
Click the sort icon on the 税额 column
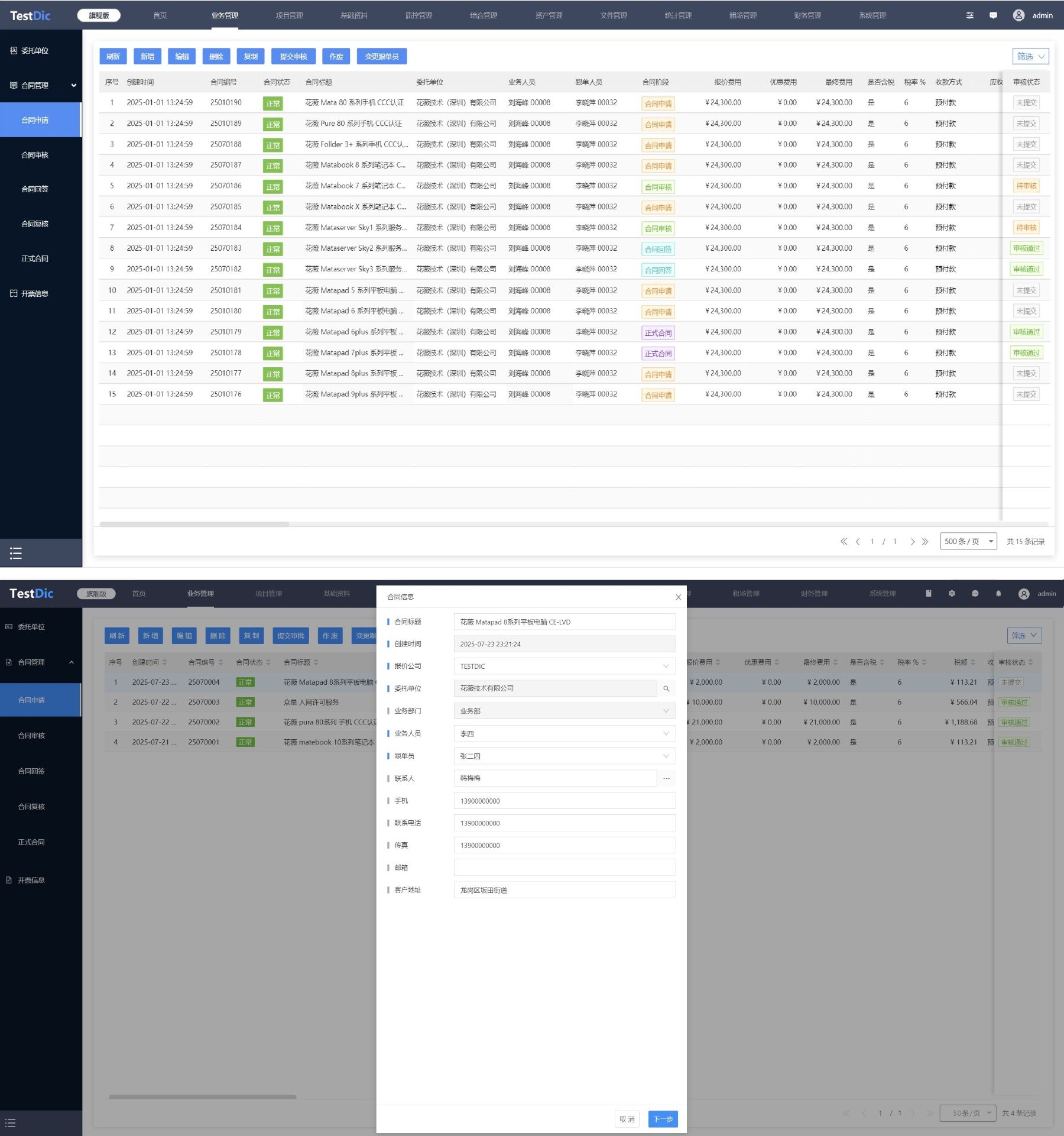(x=973, y=662)
